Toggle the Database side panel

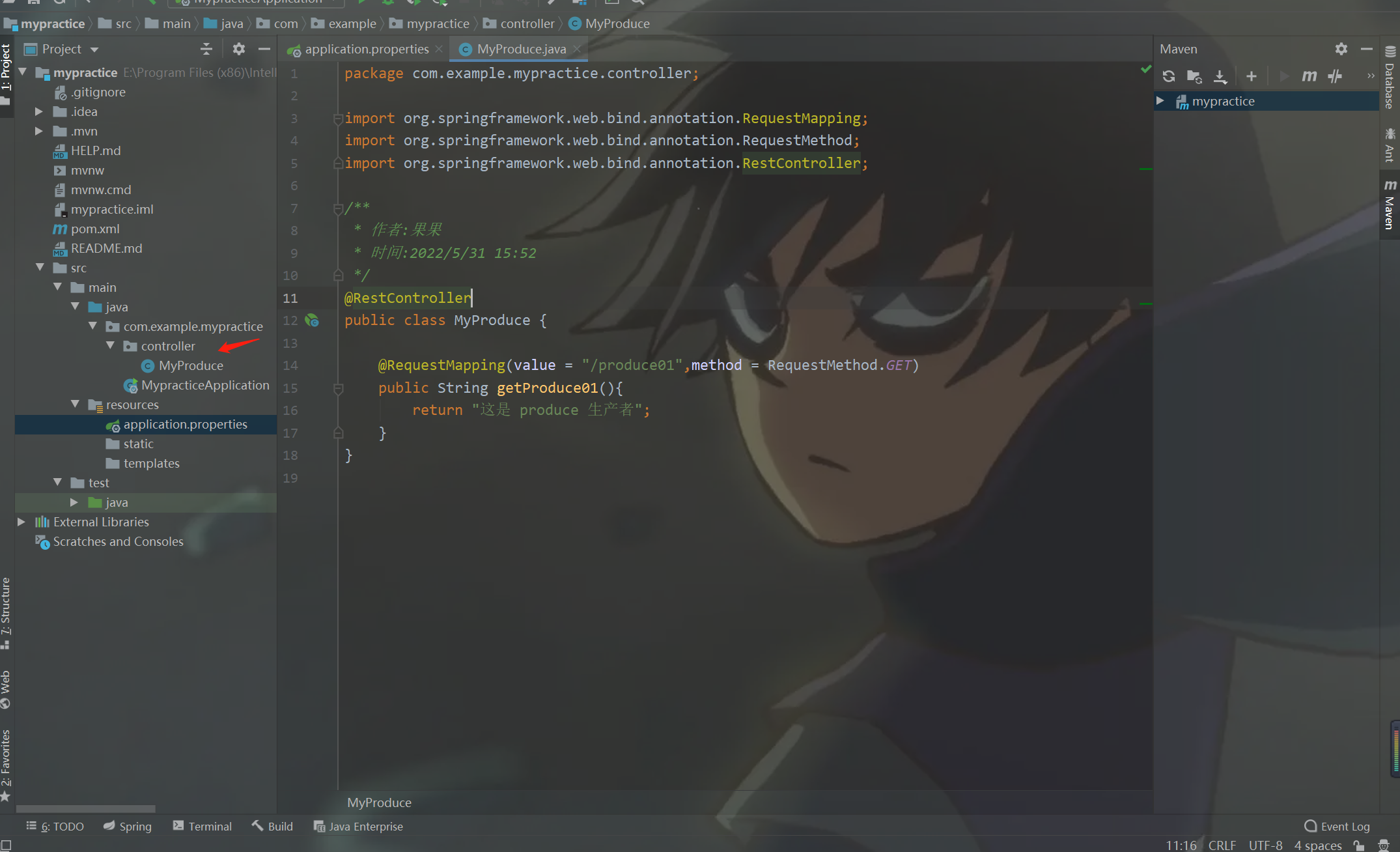point(1390,78)
